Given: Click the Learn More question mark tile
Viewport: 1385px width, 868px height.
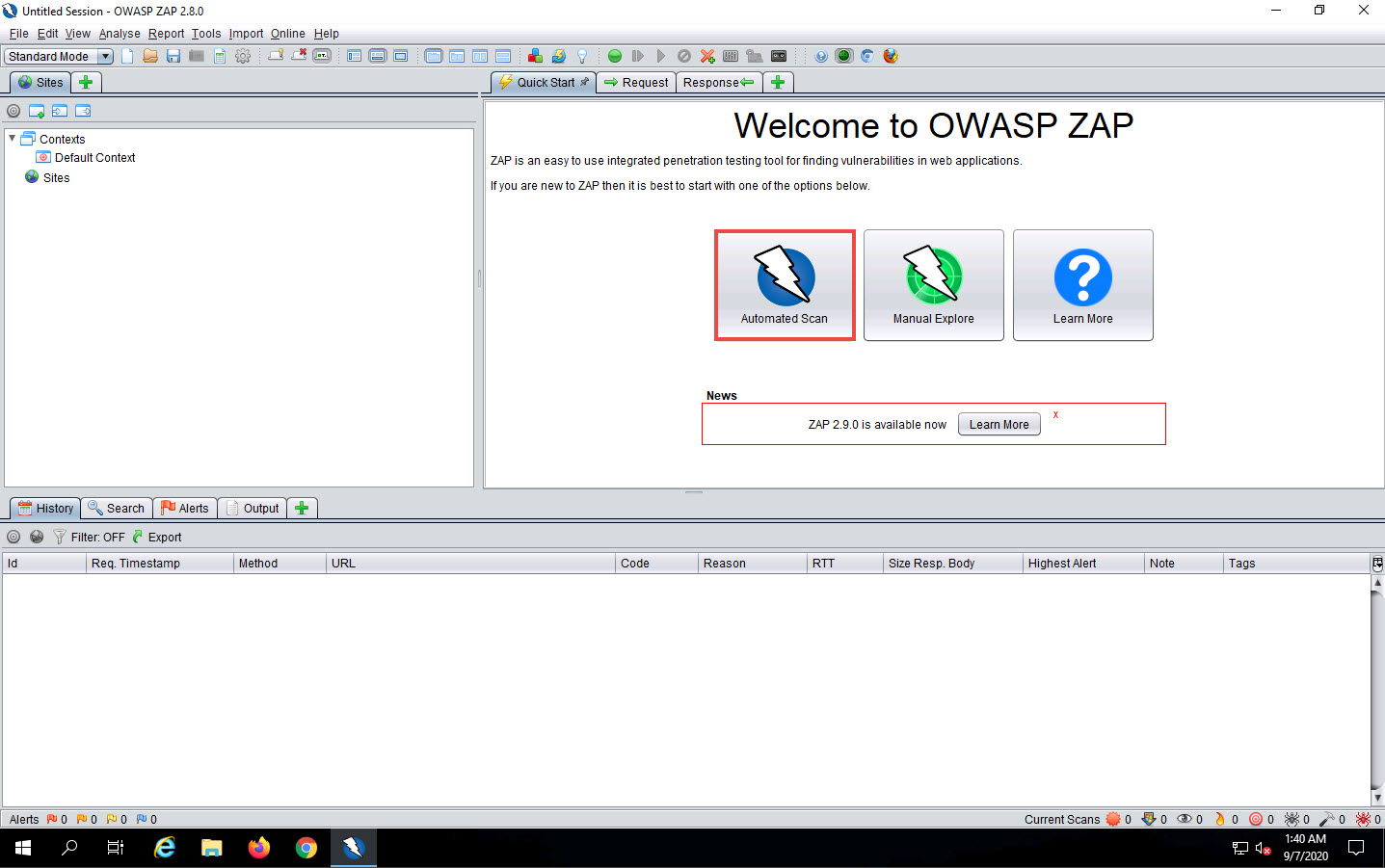Looking at the screenshot, I should pos(1082,285).
